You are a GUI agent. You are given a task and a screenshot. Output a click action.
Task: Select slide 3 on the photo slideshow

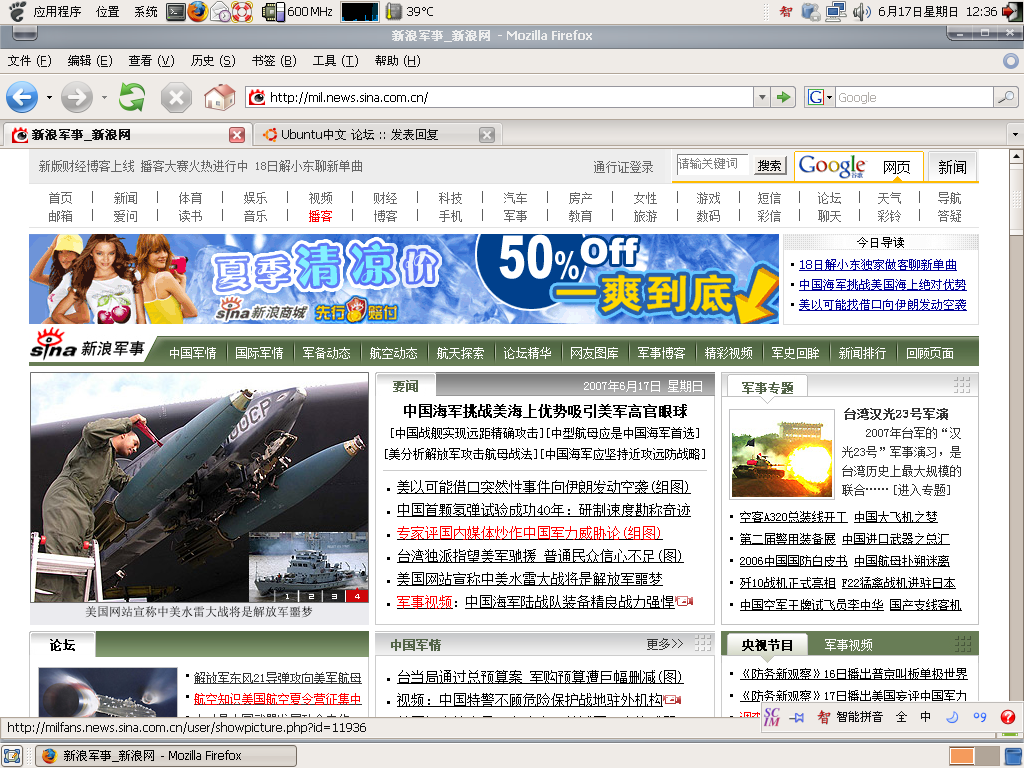pyautogui.click(x=334, y=596)
